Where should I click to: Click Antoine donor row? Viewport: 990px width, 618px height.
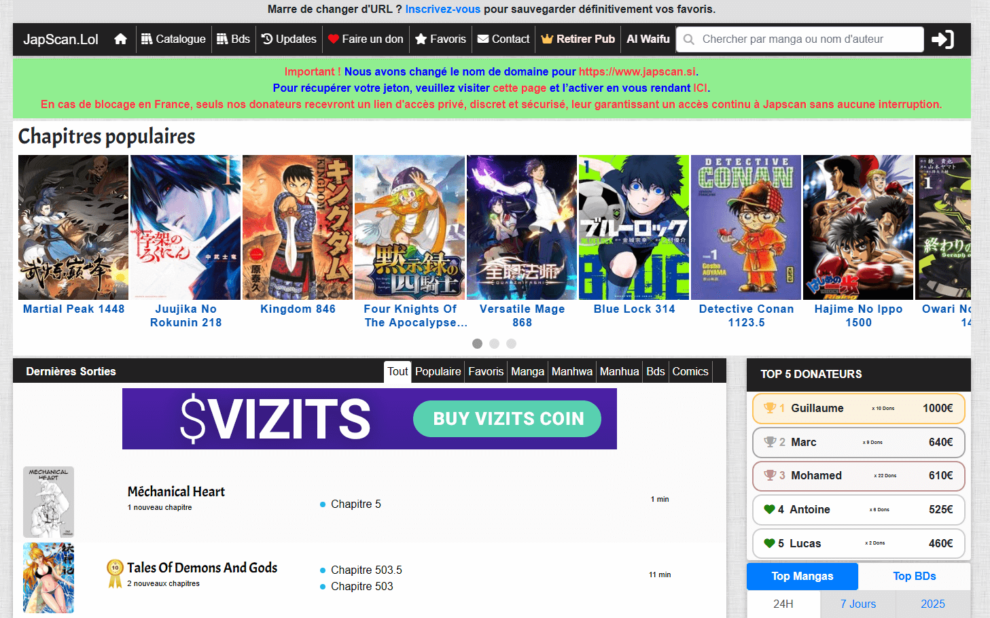tap(859, 509)
